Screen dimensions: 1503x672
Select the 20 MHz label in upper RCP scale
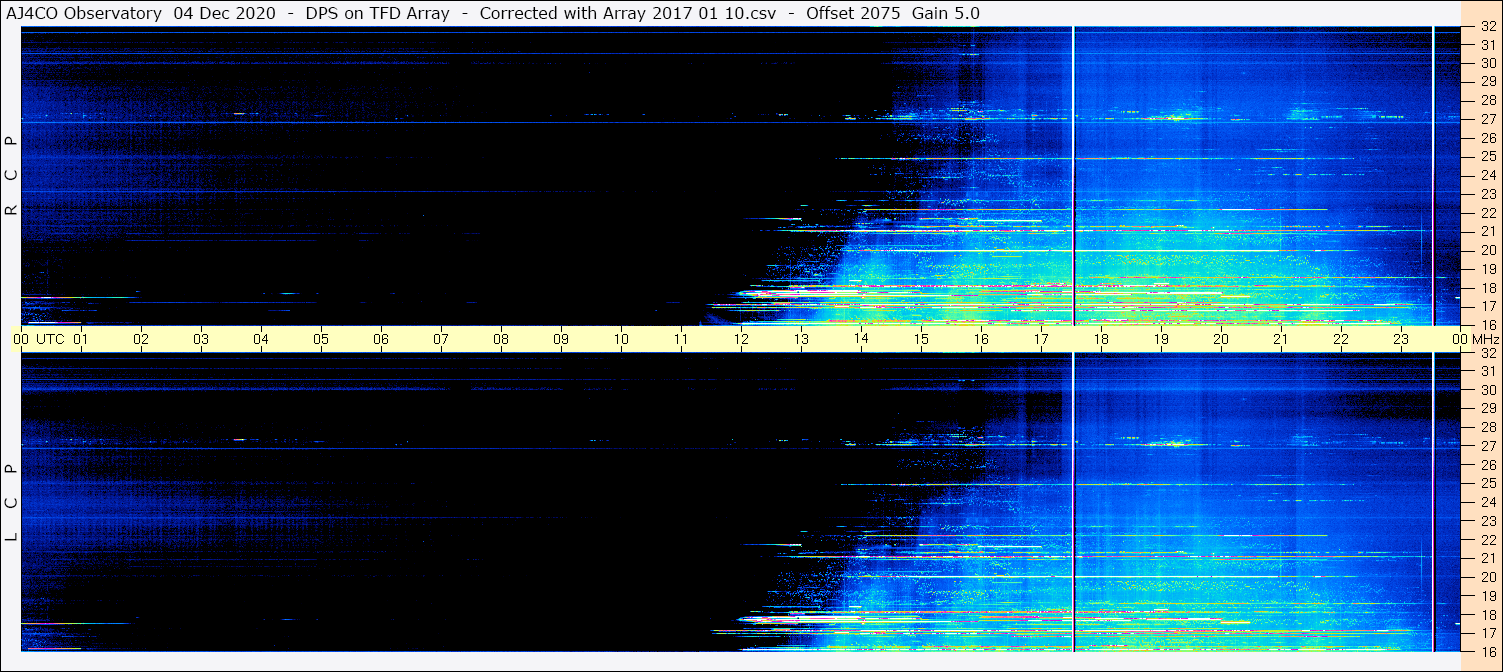pos(1488,250)
